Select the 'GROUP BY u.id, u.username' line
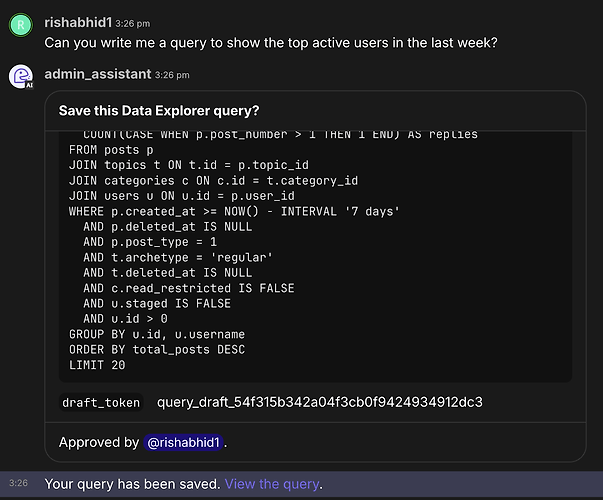The width and height of the screenshot is (603, 500). pyautogui.click(x=157, y=335)
